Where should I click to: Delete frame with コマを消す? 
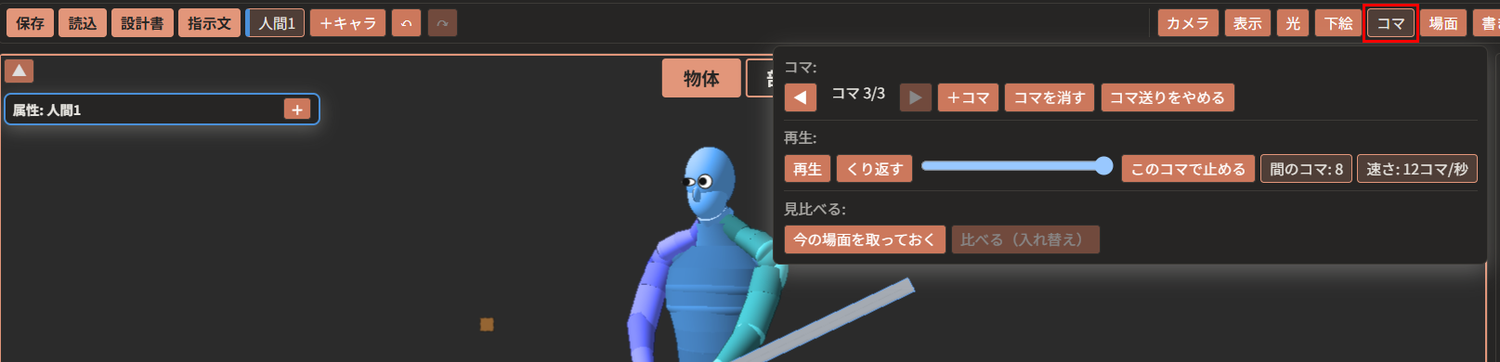[1050, 97]
